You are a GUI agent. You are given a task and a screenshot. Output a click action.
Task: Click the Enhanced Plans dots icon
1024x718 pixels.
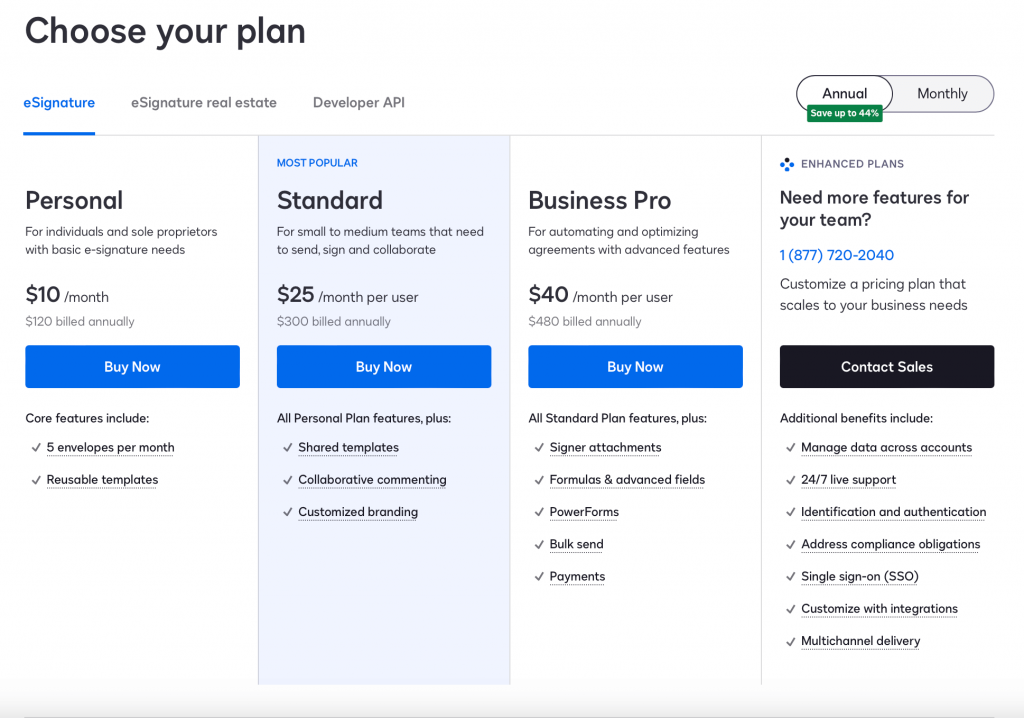point(787,164)
